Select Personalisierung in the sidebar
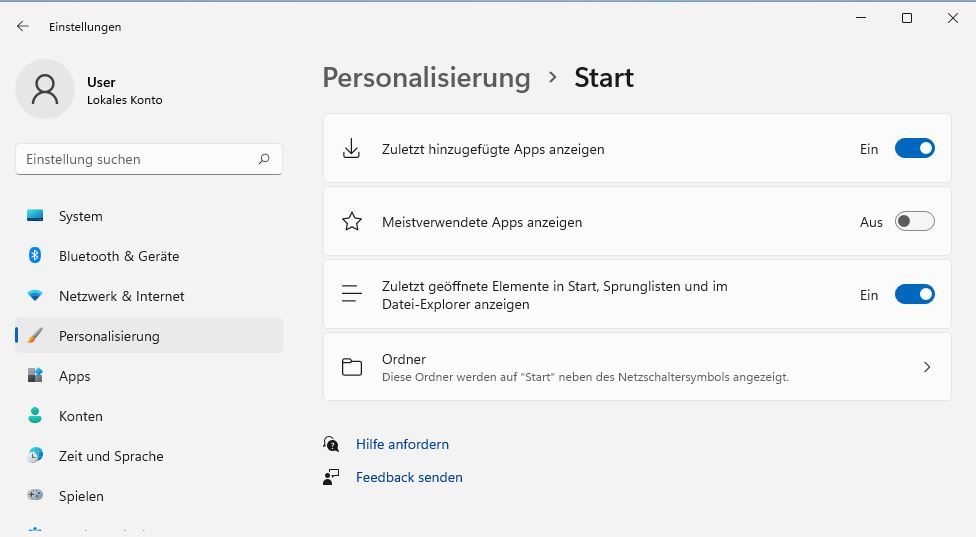The image size is (976, 537). [x=109, y=336]
